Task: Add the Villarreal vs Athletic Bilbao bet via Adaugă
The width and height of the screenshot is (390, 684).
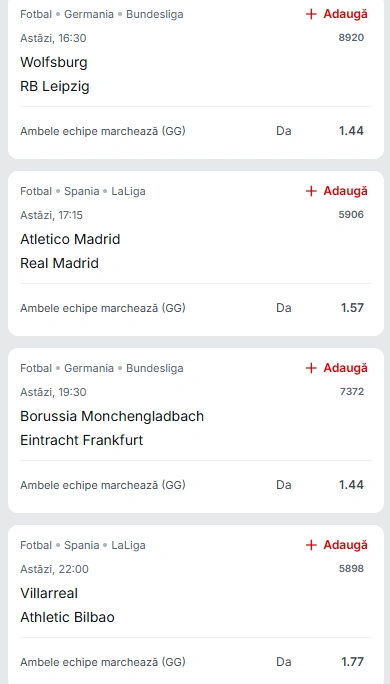Action: 337,545
